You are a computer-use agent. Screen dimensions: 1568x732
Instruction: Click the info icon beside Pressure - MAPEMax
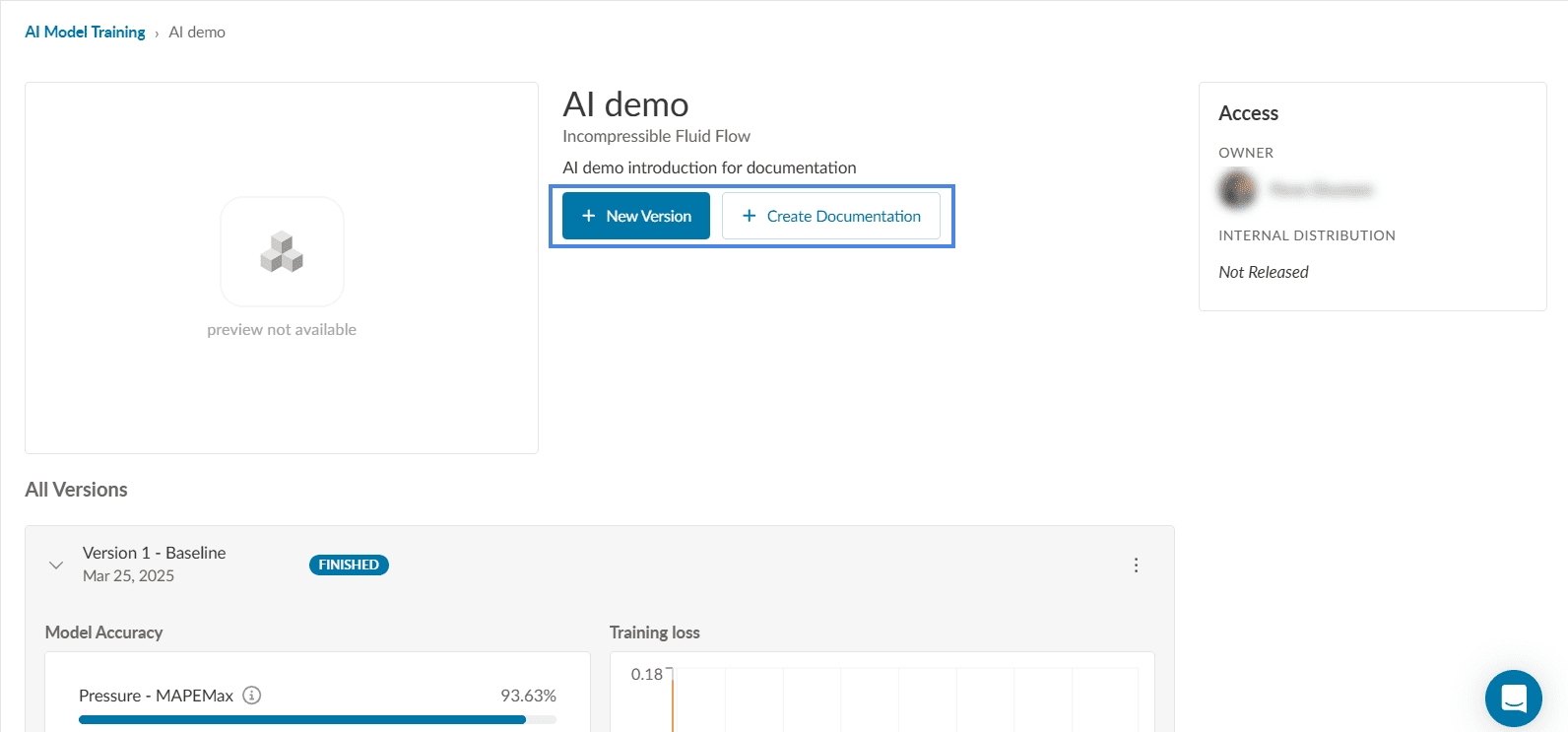pyautogui.click(x=252, y=696)
